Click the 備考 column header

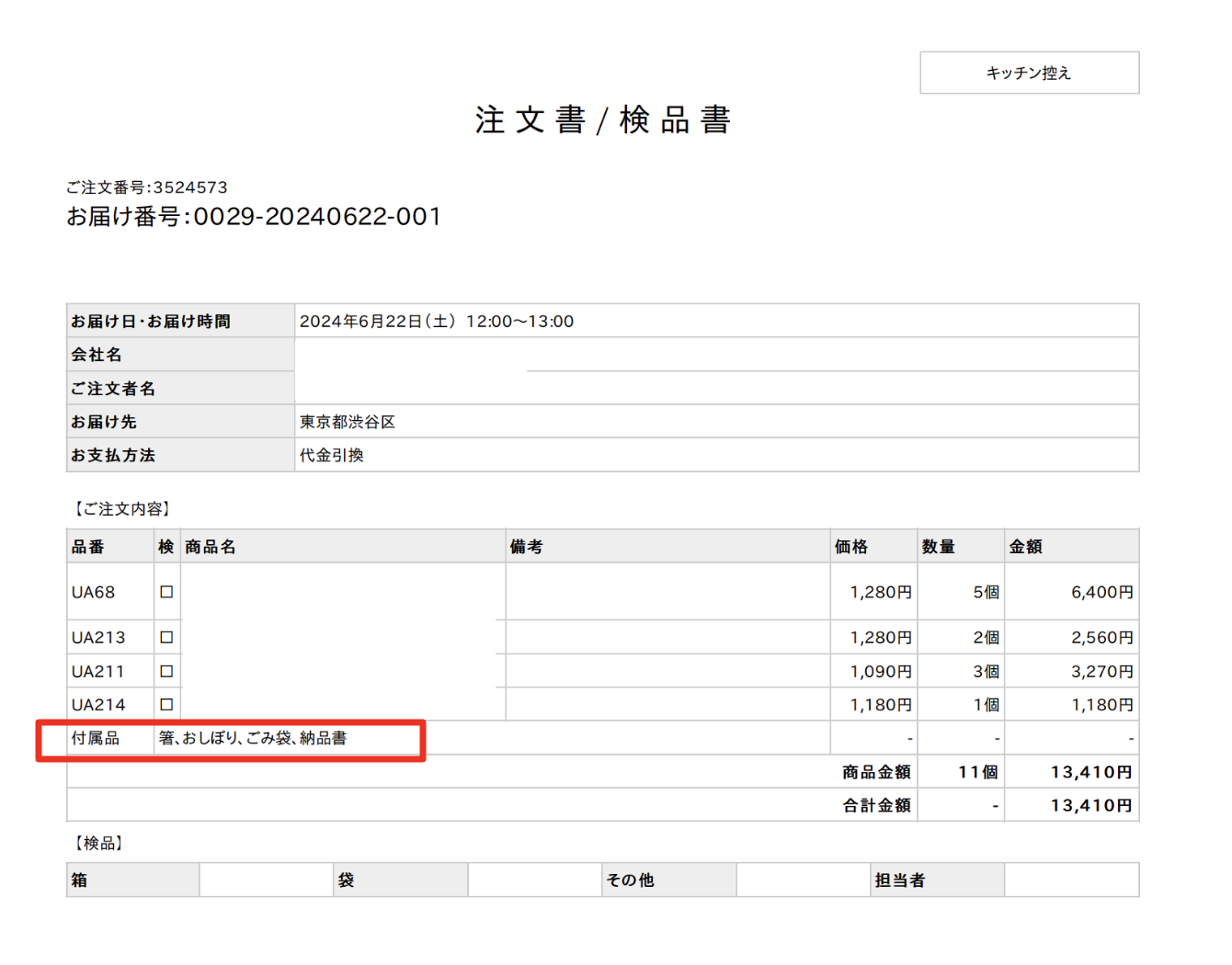(668, 546)
